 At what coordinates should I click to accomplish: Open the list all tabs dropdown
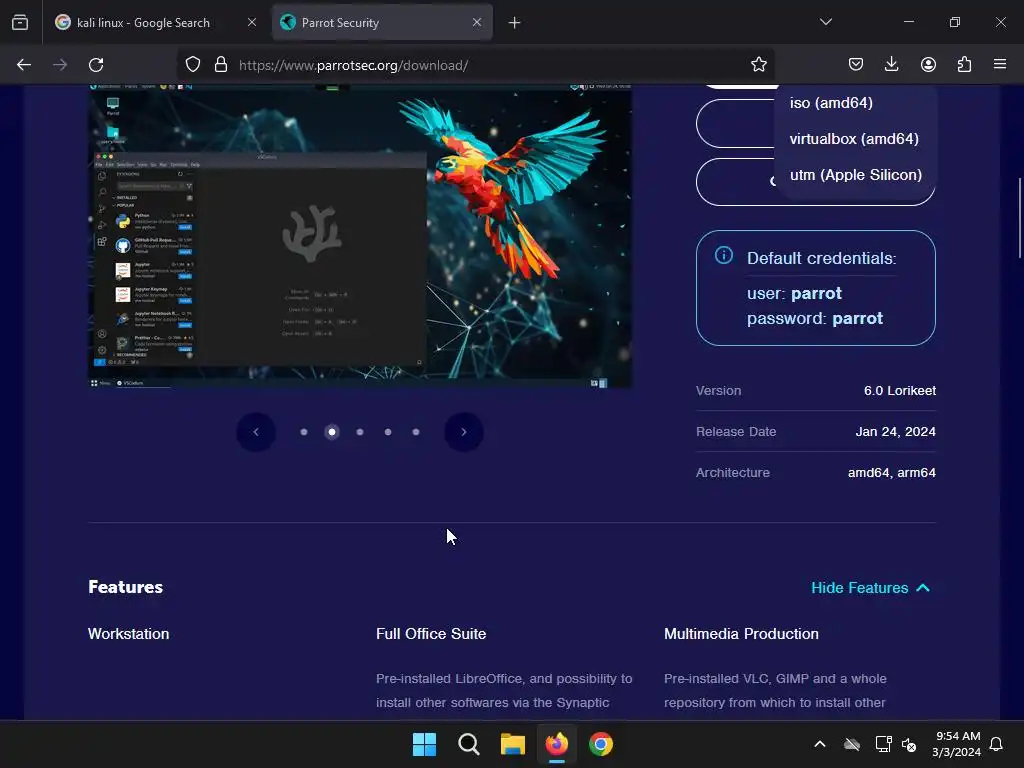825,22
